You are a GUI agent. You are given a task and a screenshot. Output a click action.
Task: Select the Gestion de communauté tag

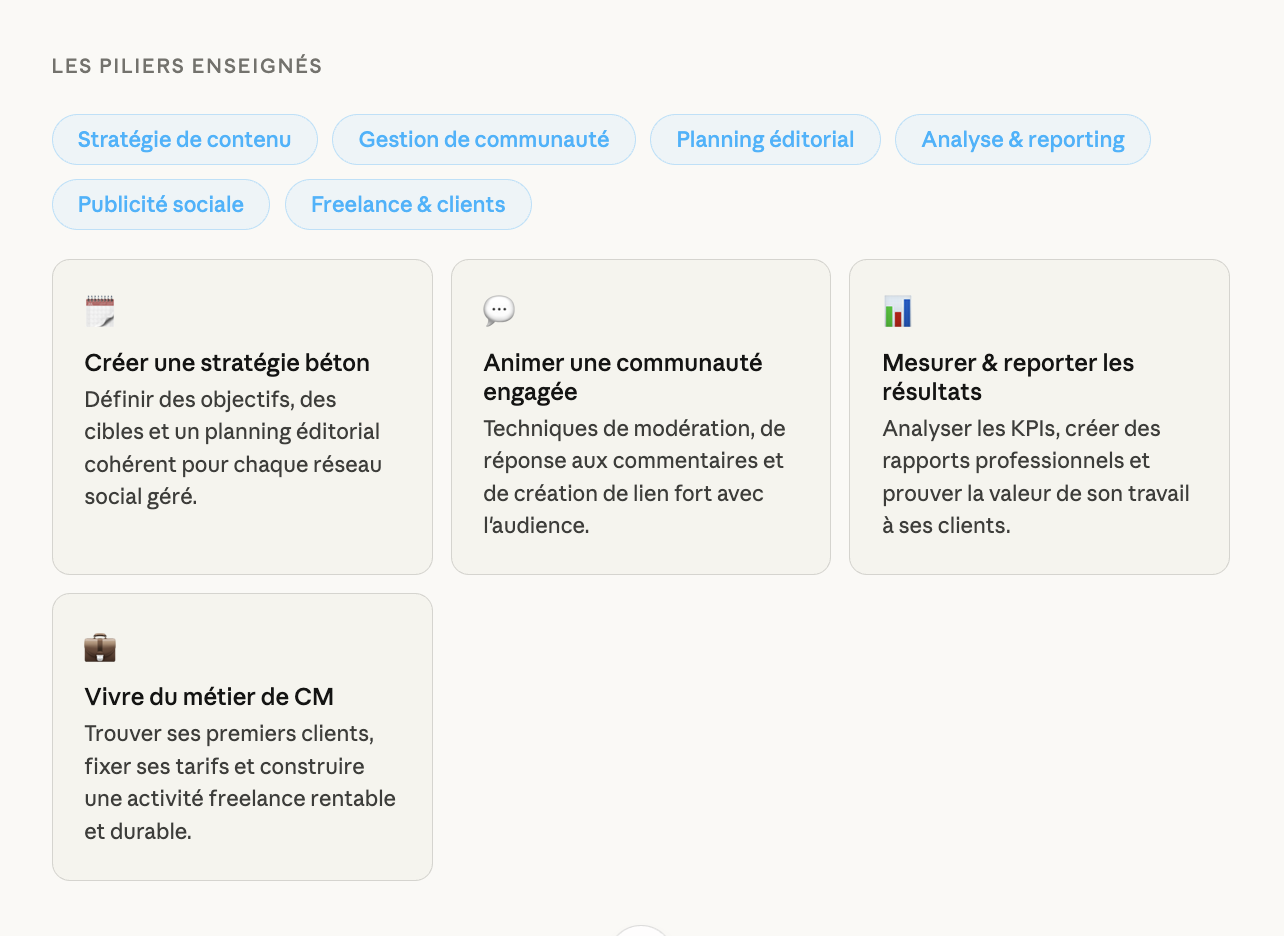click(x=484, y=140)
